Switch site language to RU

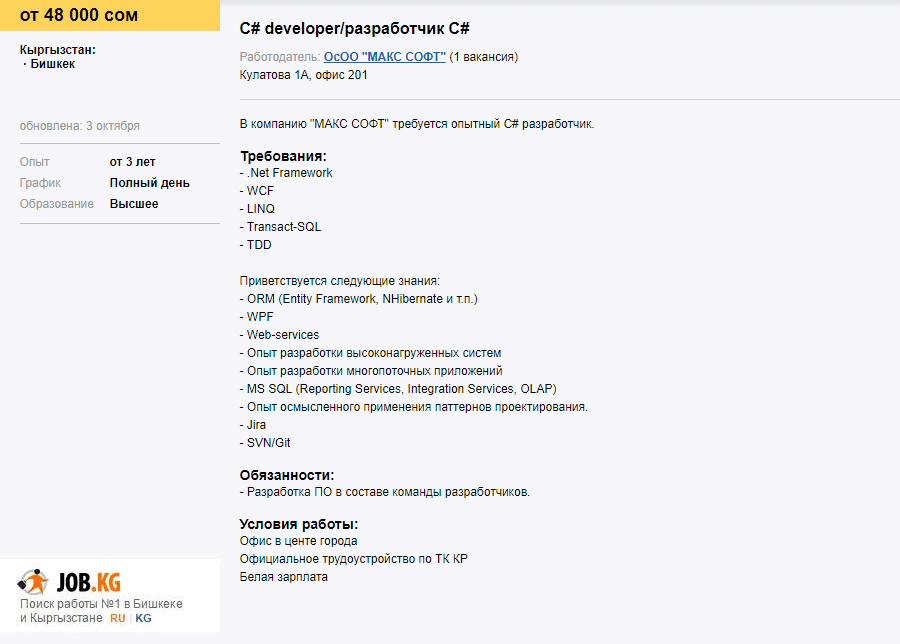click(x=118, y=618)
